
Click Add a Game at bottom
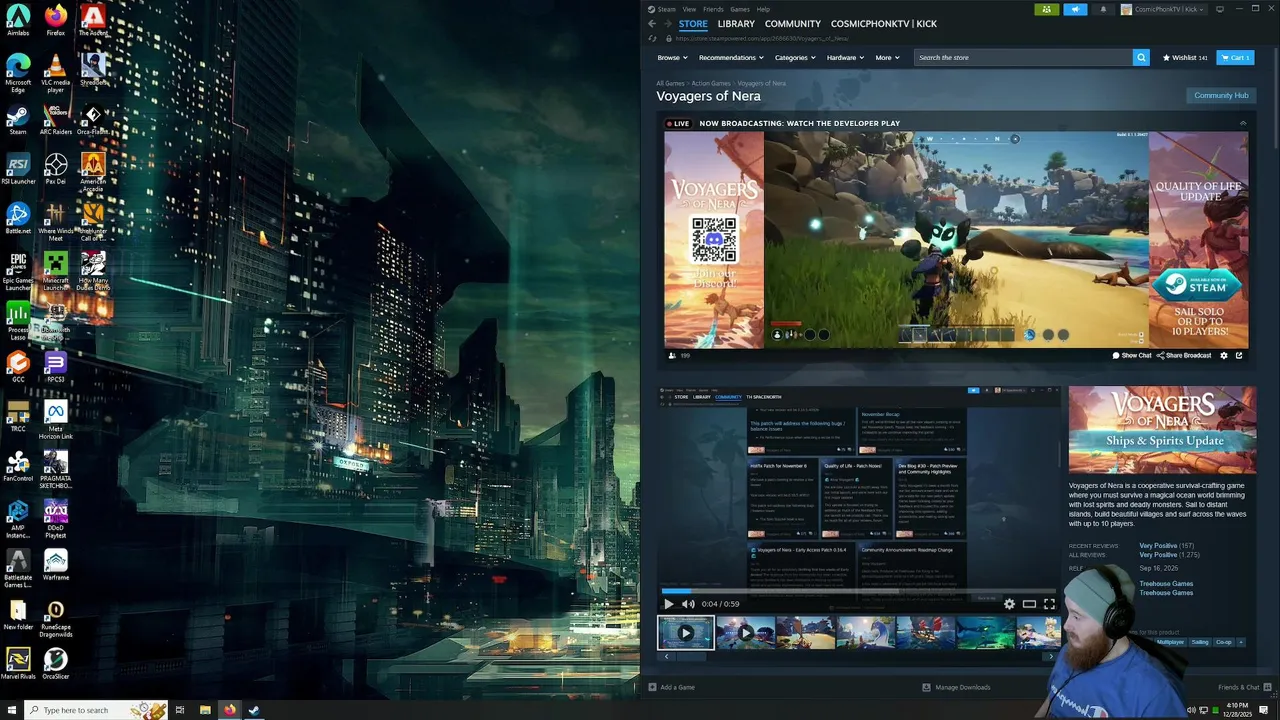671,687
